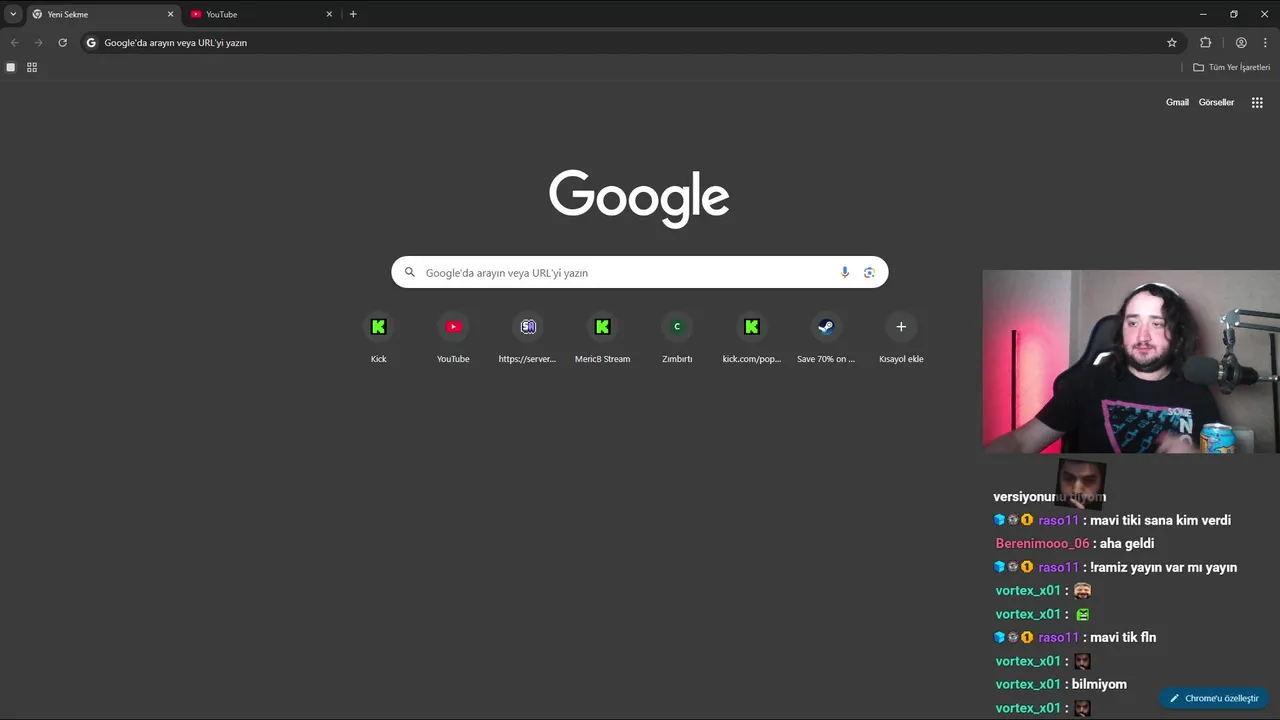
Task: Open the kick.com/pop... shortcut tile
Action: [751, 339]
